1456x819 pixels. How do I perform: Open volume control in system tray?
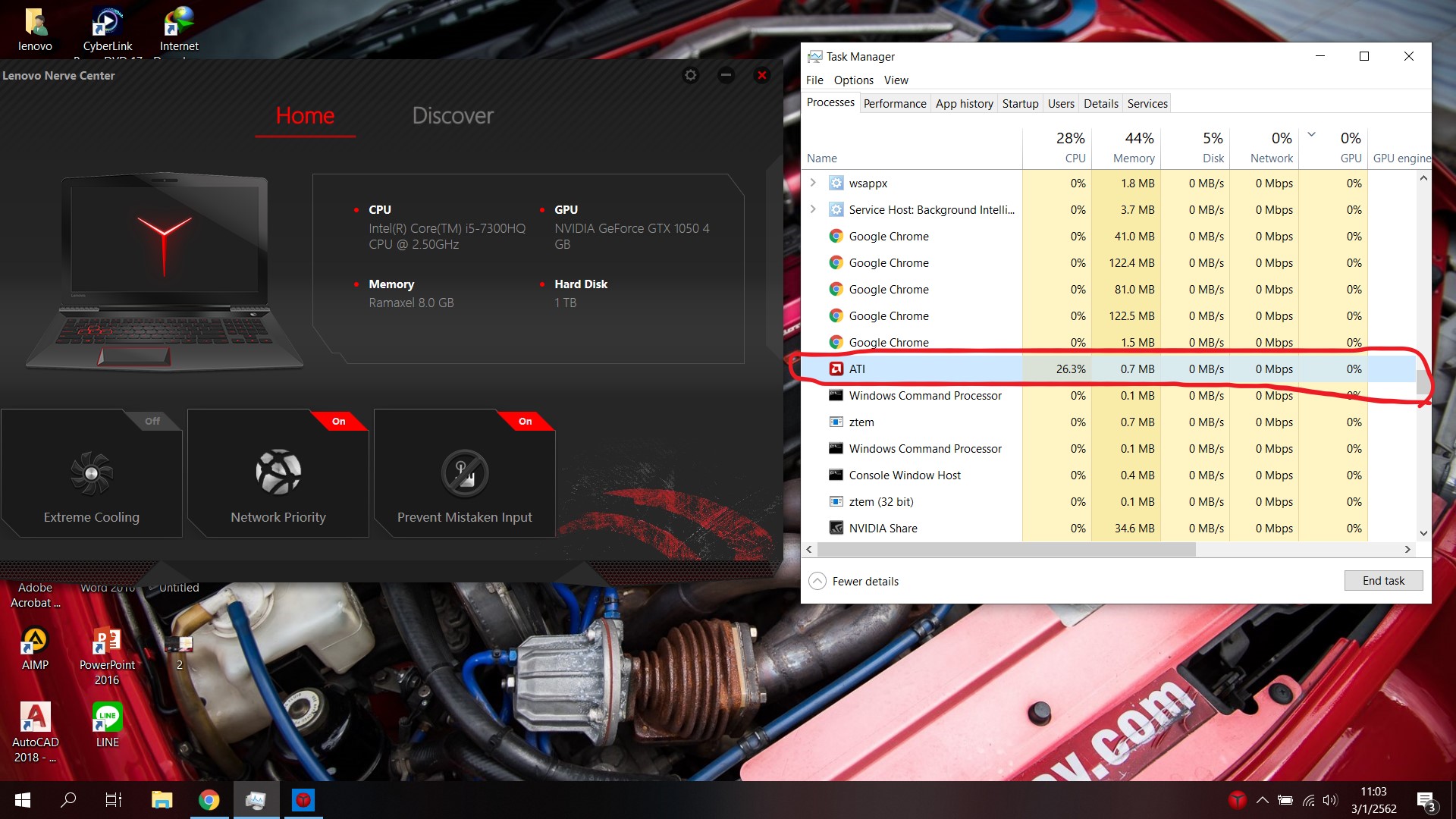click(1330, 800)
